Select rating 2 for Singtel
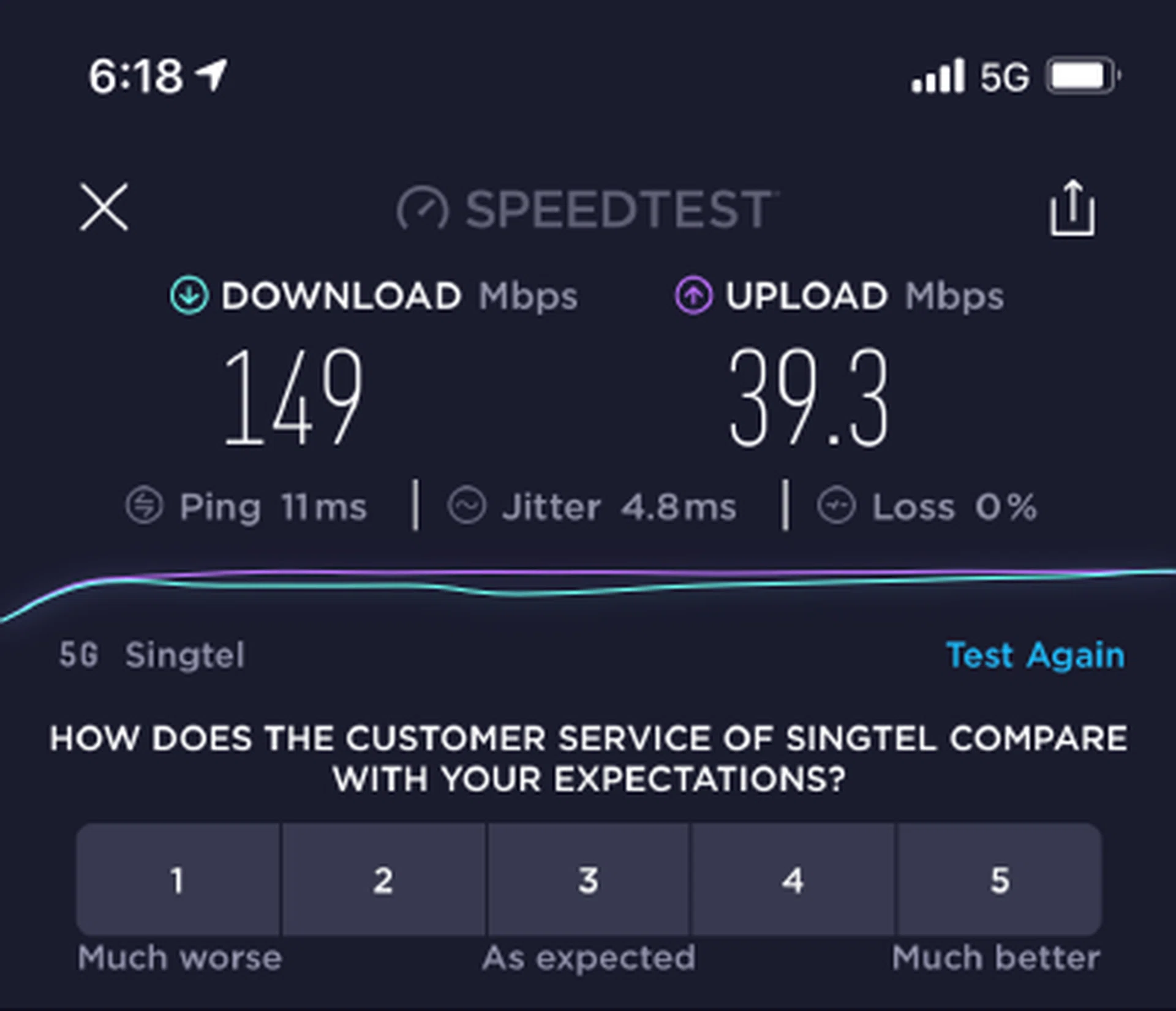The image size is (1176, 1011). 383,879
